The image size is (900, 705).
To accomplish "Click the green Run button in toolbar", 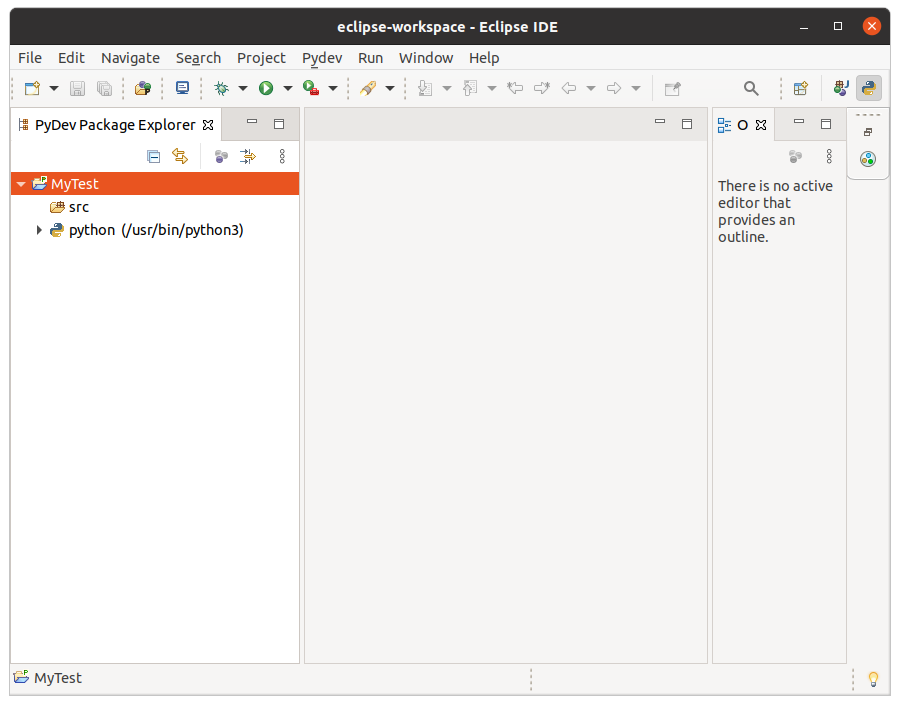I will coord(266,88).
